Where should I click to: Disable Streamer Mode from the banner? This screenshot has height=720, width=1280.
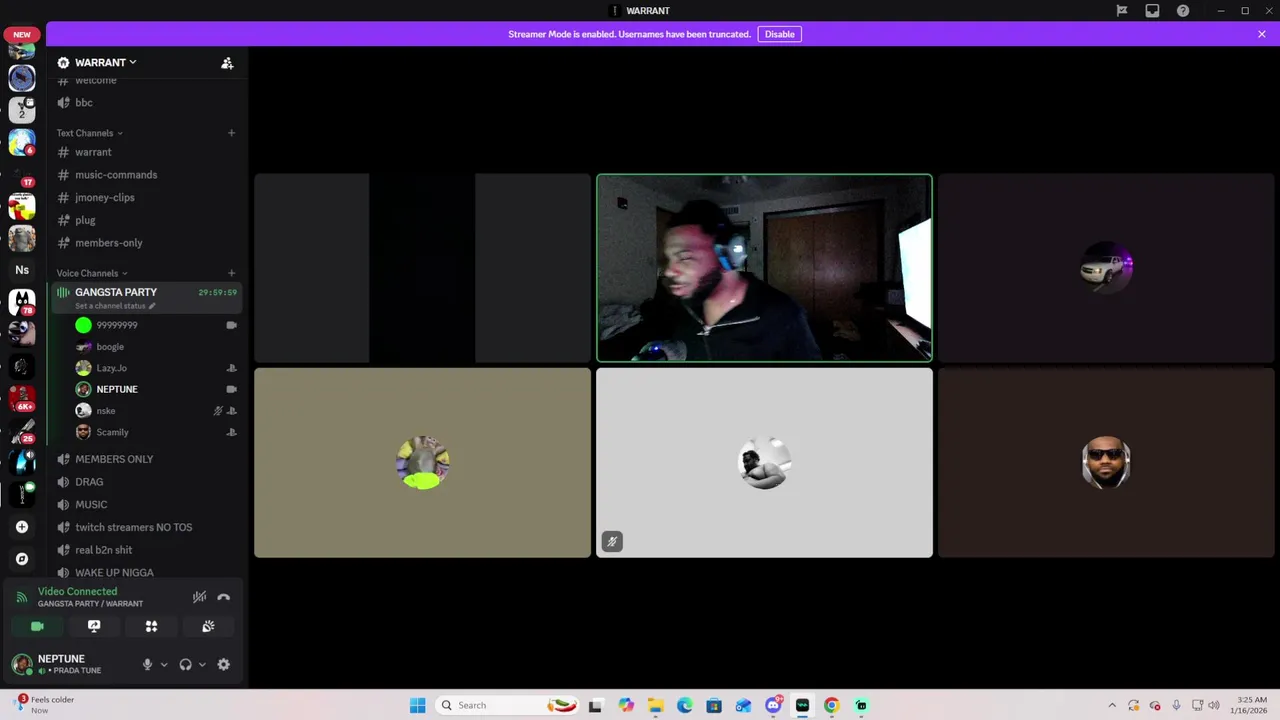pos(779,34)
